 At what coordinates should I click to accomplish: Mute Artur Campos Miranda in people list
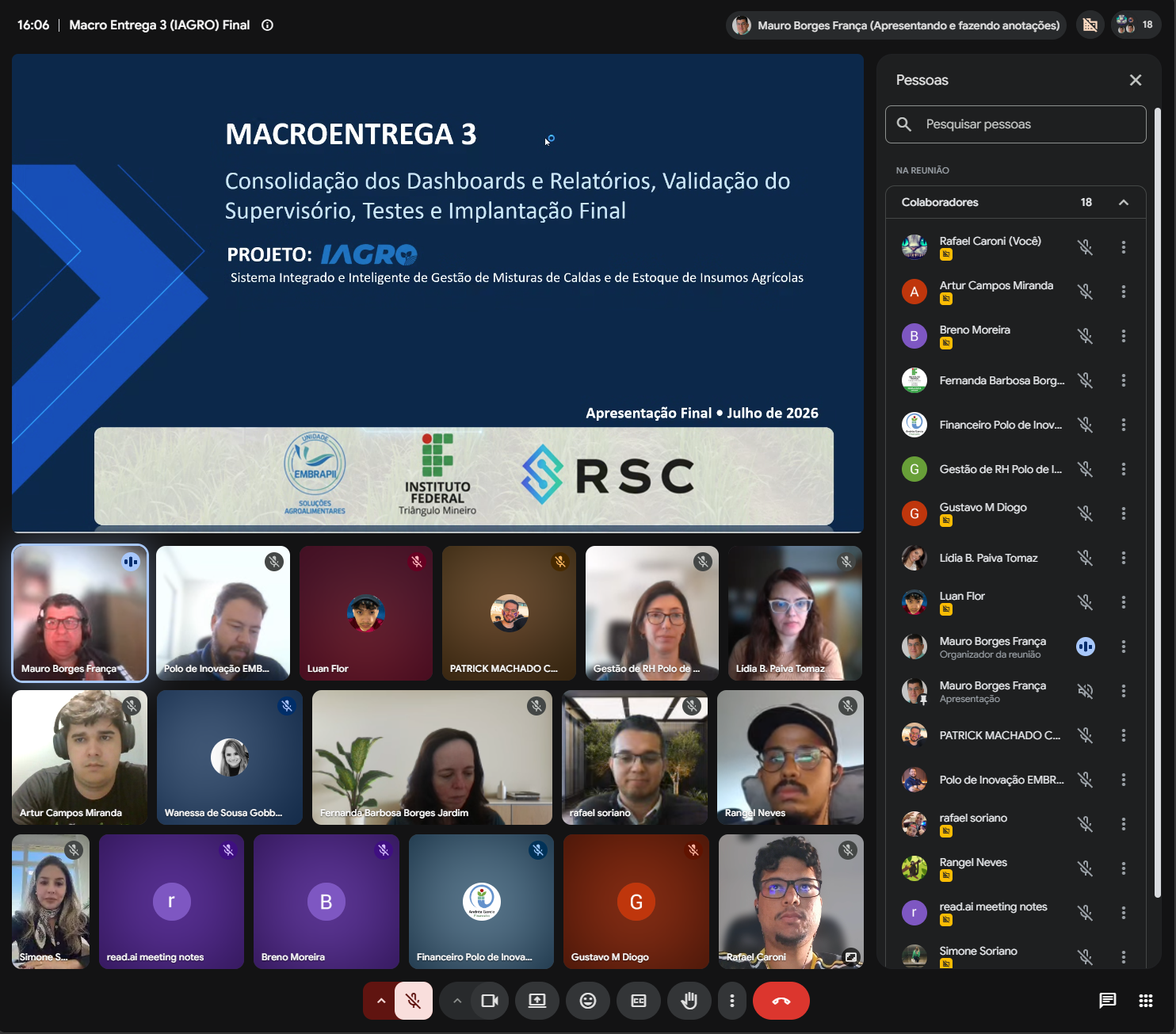click(1086, 292)
